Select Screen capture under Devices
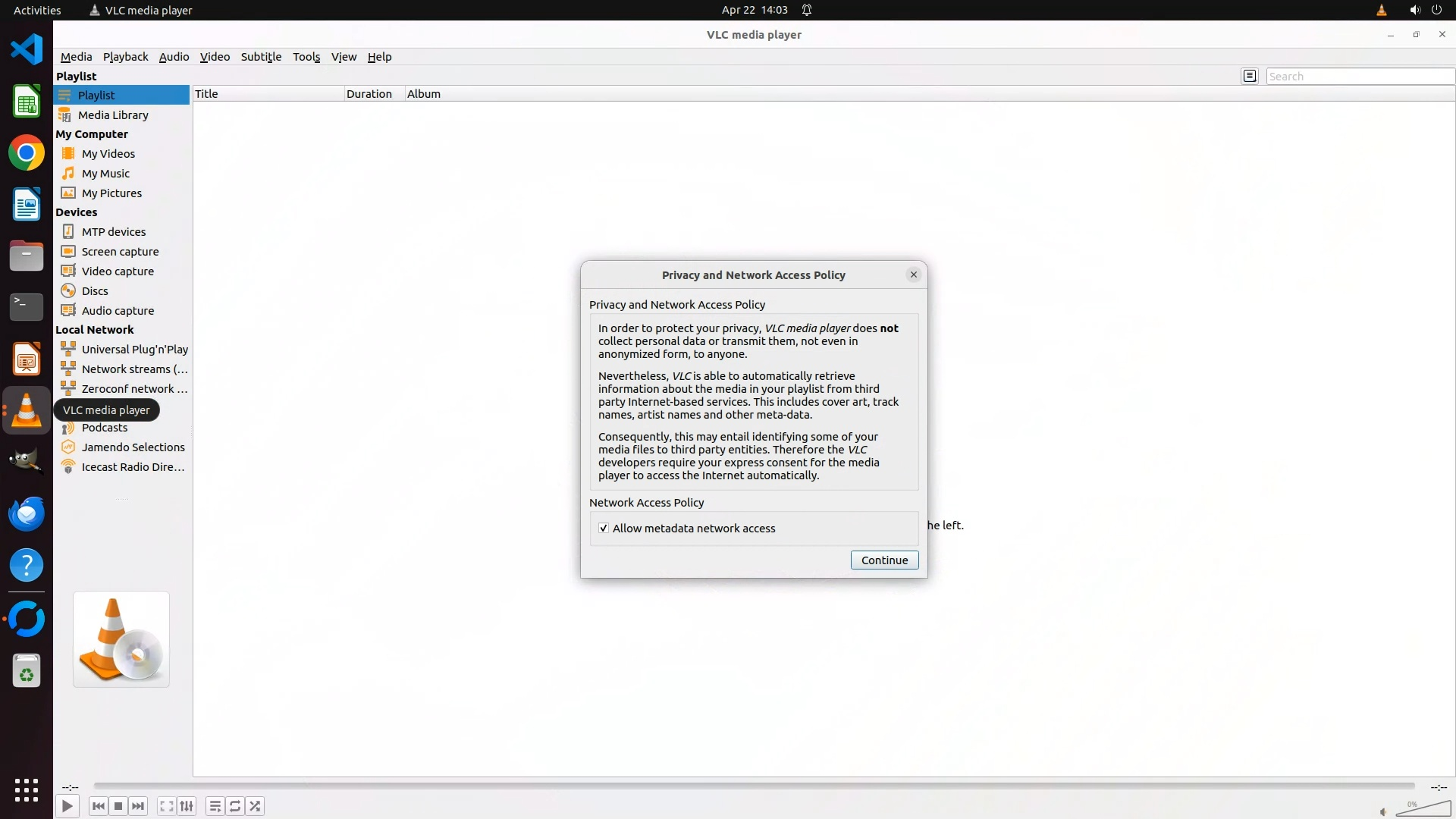1456x819 pixels. 120,252
